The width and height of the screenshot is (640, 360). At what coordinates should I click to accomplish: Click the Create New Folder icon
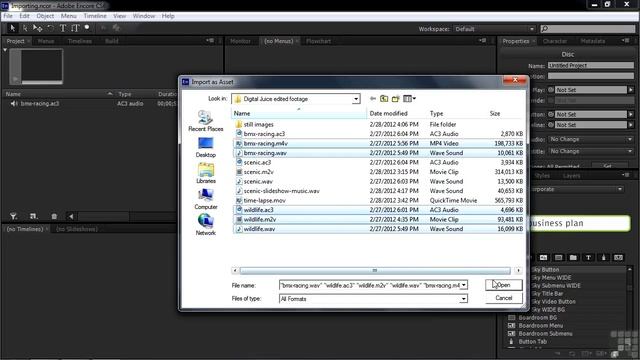(x=396, y=99)
